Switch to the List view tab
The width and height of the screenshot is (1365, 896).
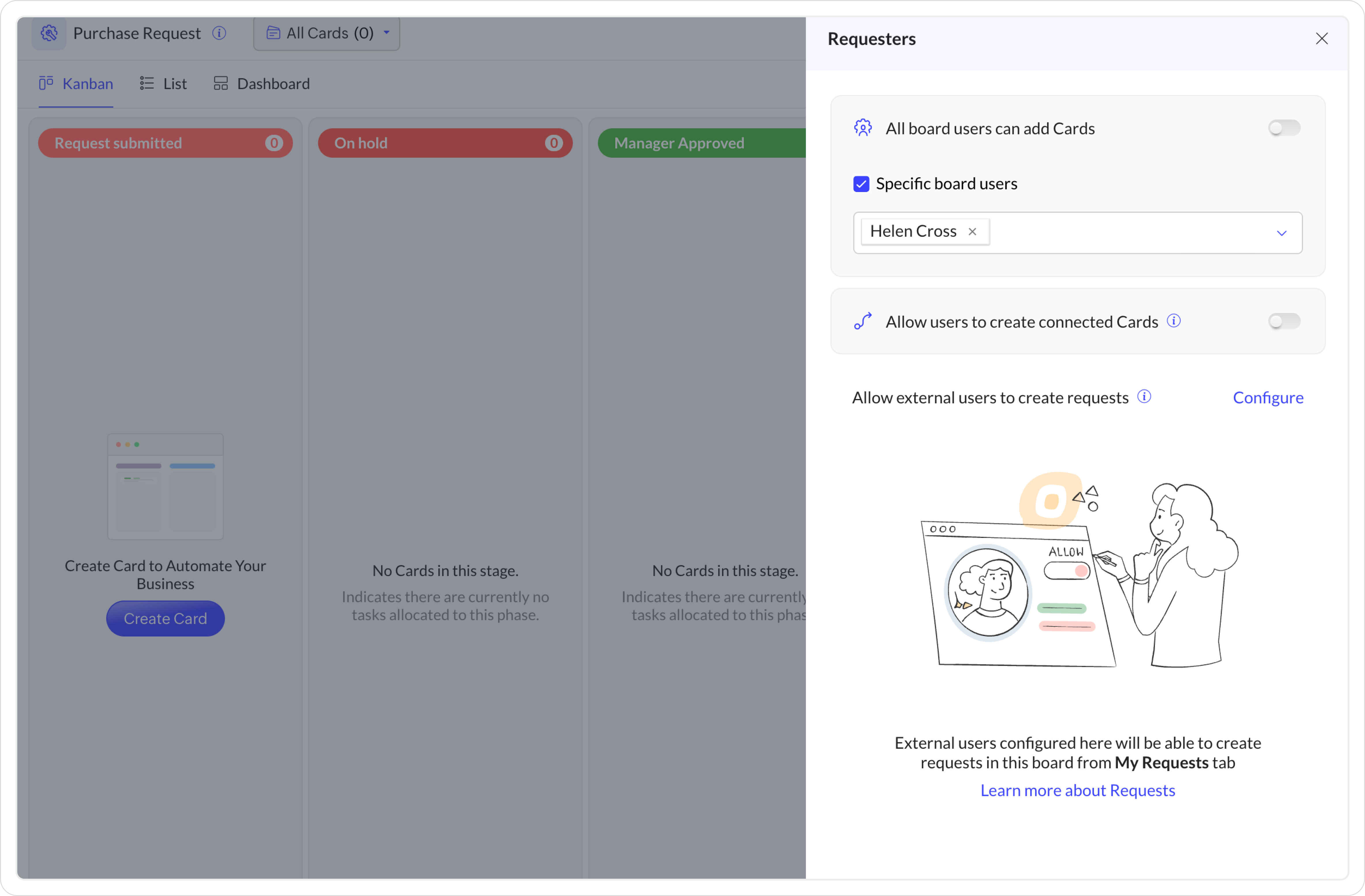tap(163, 84)
